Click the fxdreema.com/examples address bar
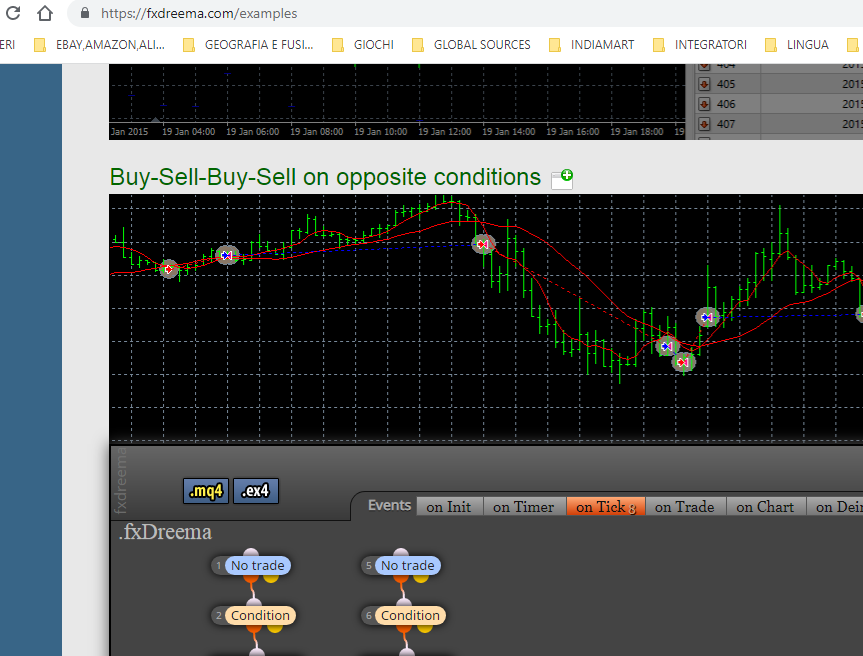The height and width of the screenshot is (656, 863). click(x=199, y=13)
